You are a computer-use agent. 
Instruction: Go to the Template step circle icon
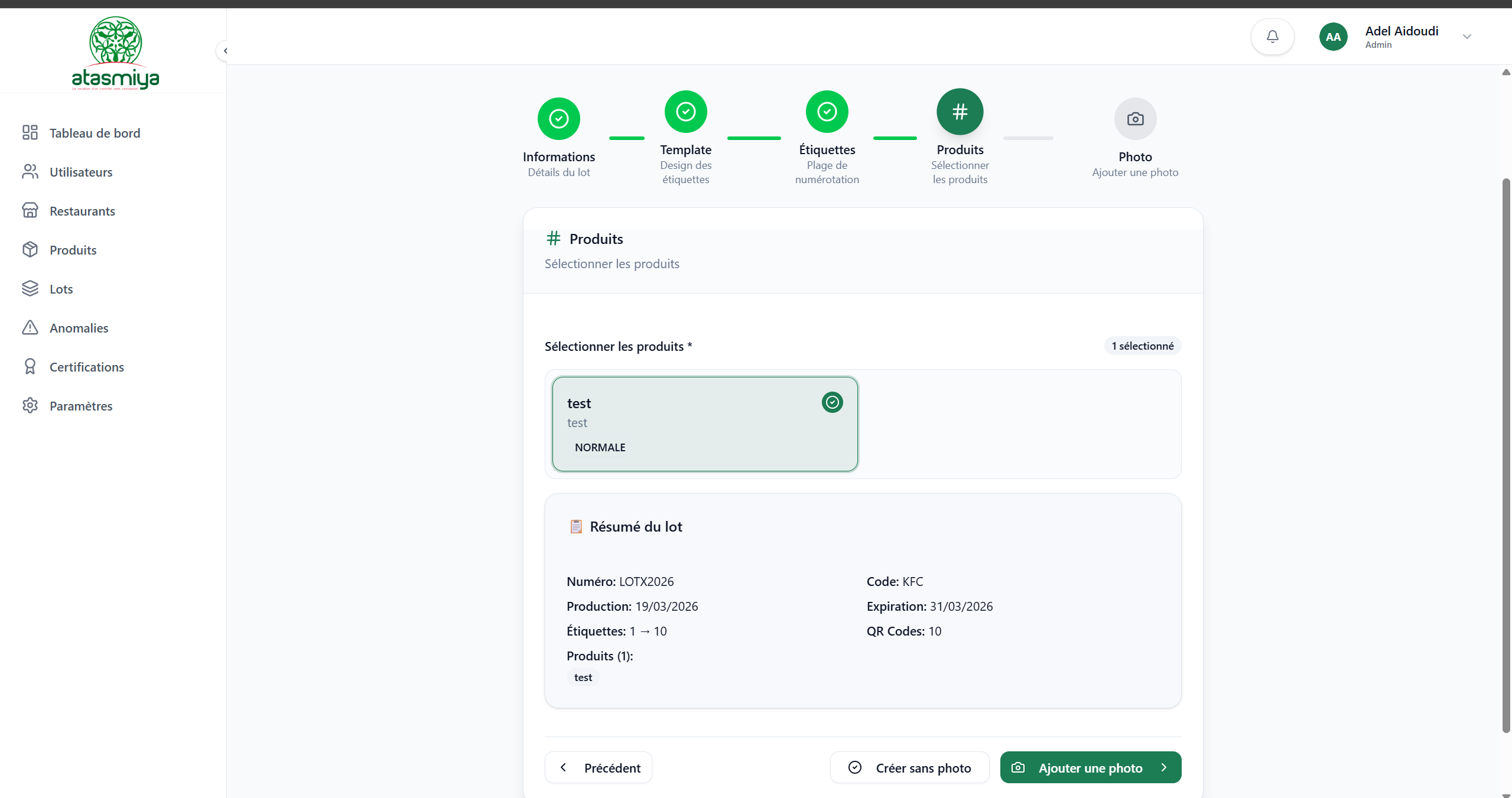[685, 112]
